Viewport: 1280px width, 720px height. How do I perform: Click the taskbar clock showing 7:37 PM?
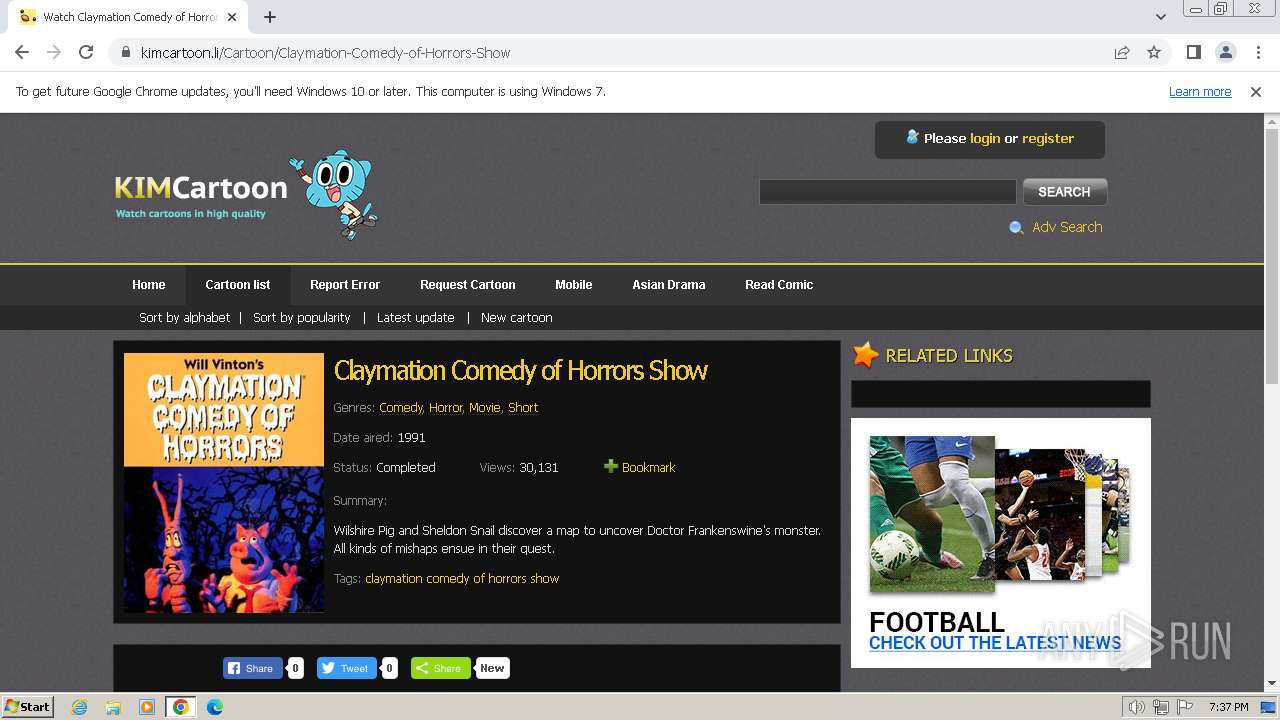point(1228,707)
